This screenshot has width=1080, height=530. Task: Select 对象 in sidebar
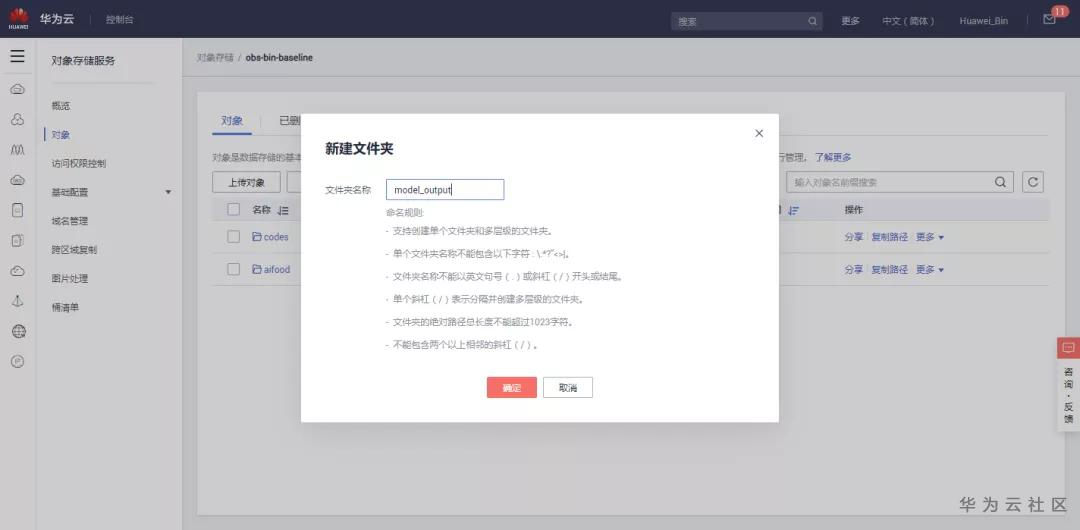61,134
